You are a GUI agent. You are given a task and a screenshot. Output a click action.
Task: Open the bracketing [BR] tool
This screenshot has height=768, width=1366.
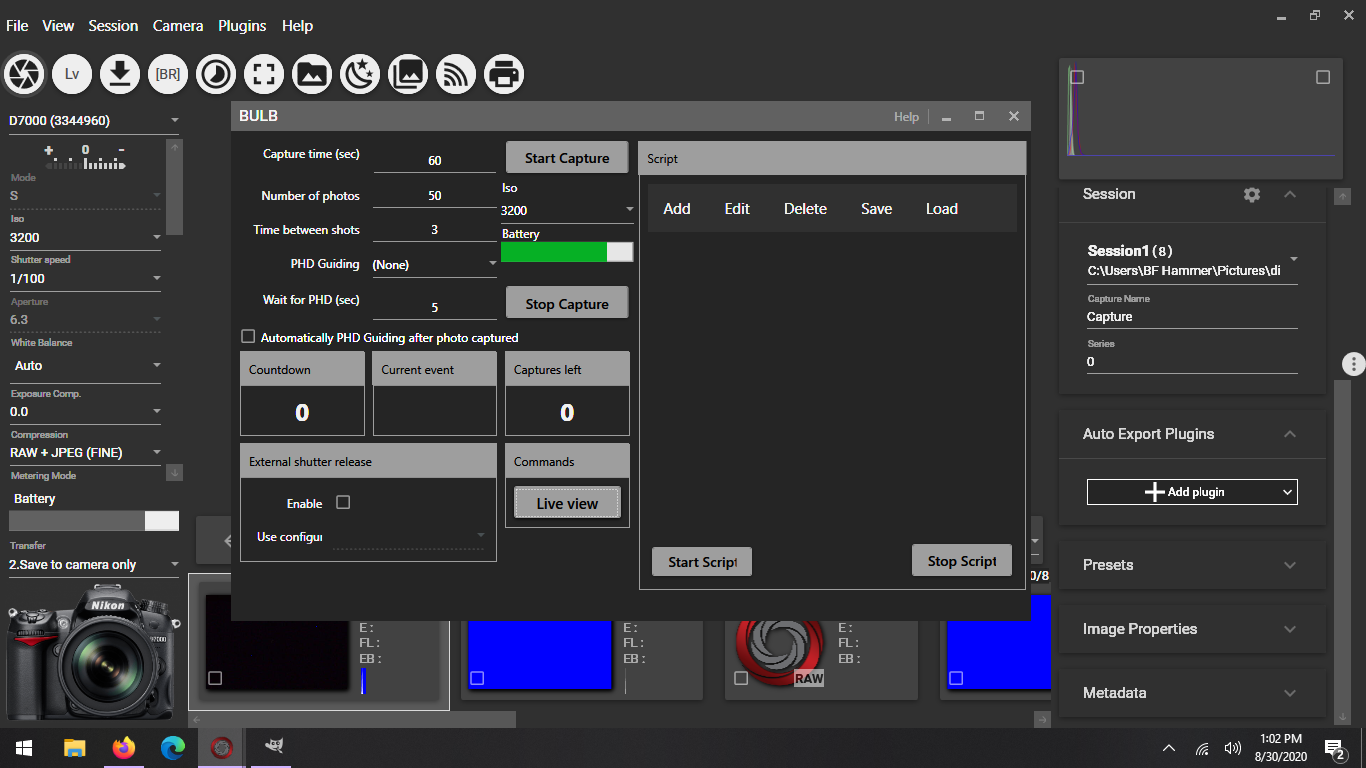click(168, 74)
